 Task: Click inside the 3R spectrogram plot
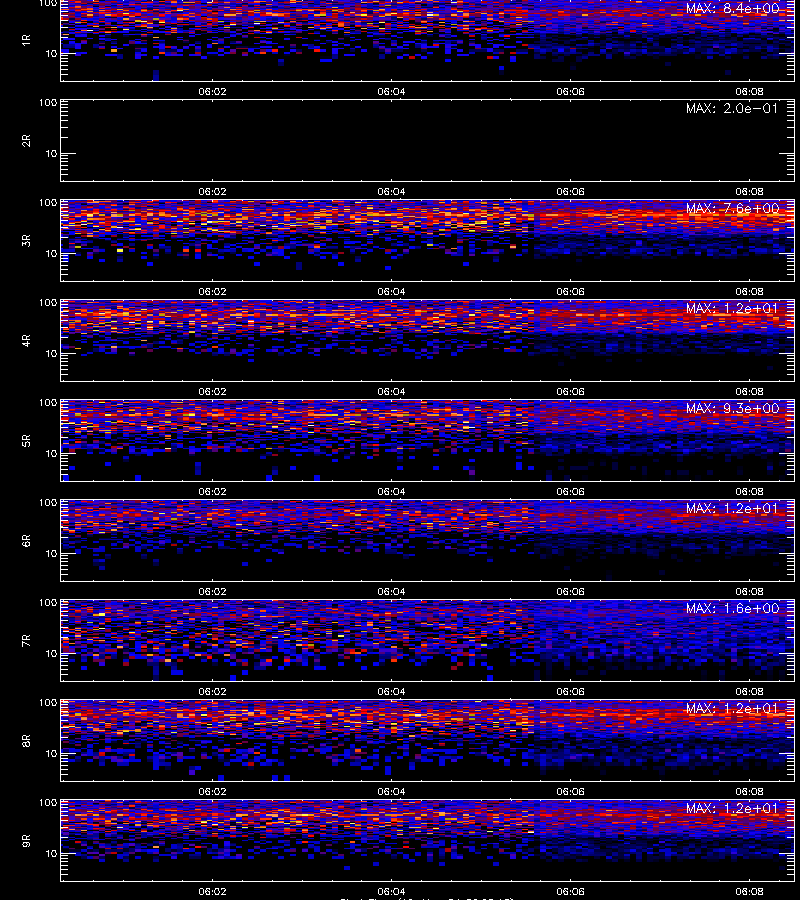point(428,240)
